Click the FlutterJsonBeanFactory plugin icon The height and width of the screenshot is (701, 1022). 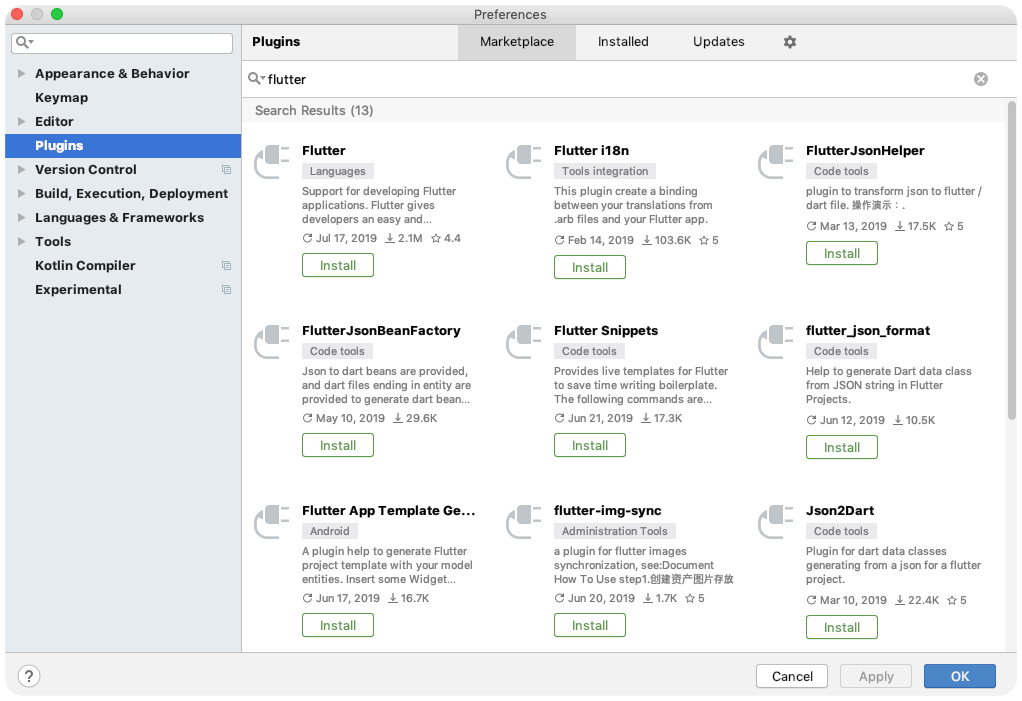pyautogui.click(x=272, y=341)
